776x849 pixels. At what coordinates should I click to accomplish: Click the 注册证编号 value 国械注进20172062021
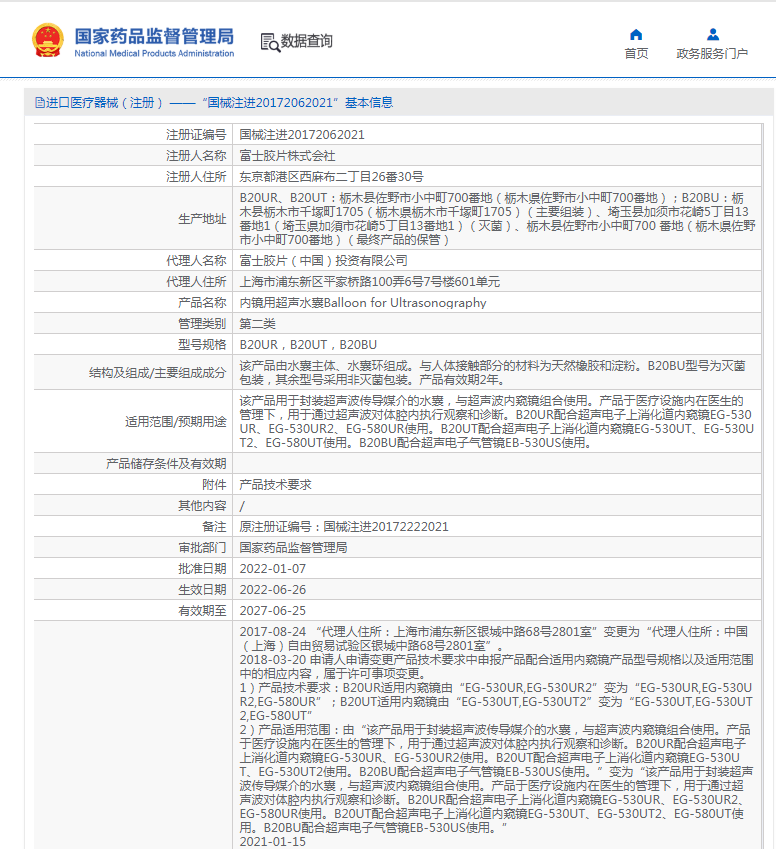302,134
